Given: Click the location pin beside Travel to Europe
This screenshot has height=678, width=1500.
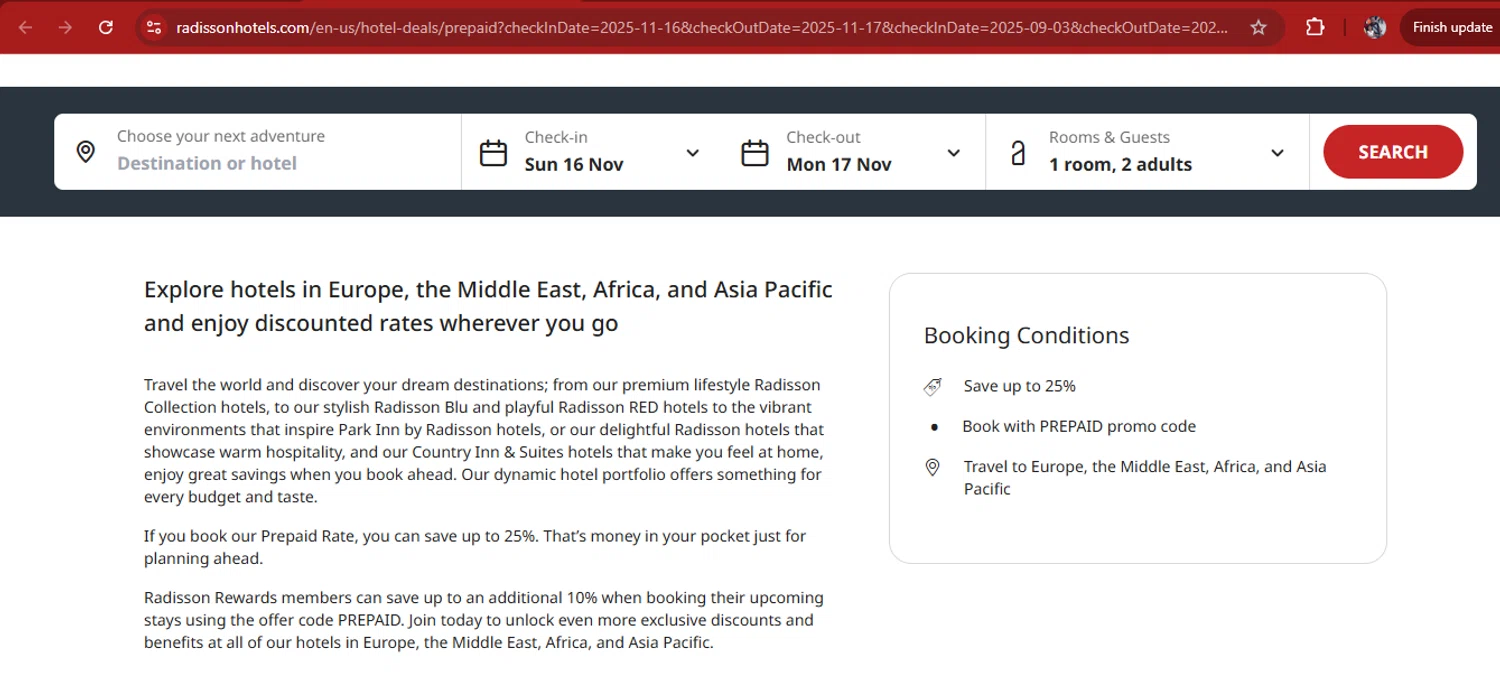Looking at the screenshot, I should point(932,467).
